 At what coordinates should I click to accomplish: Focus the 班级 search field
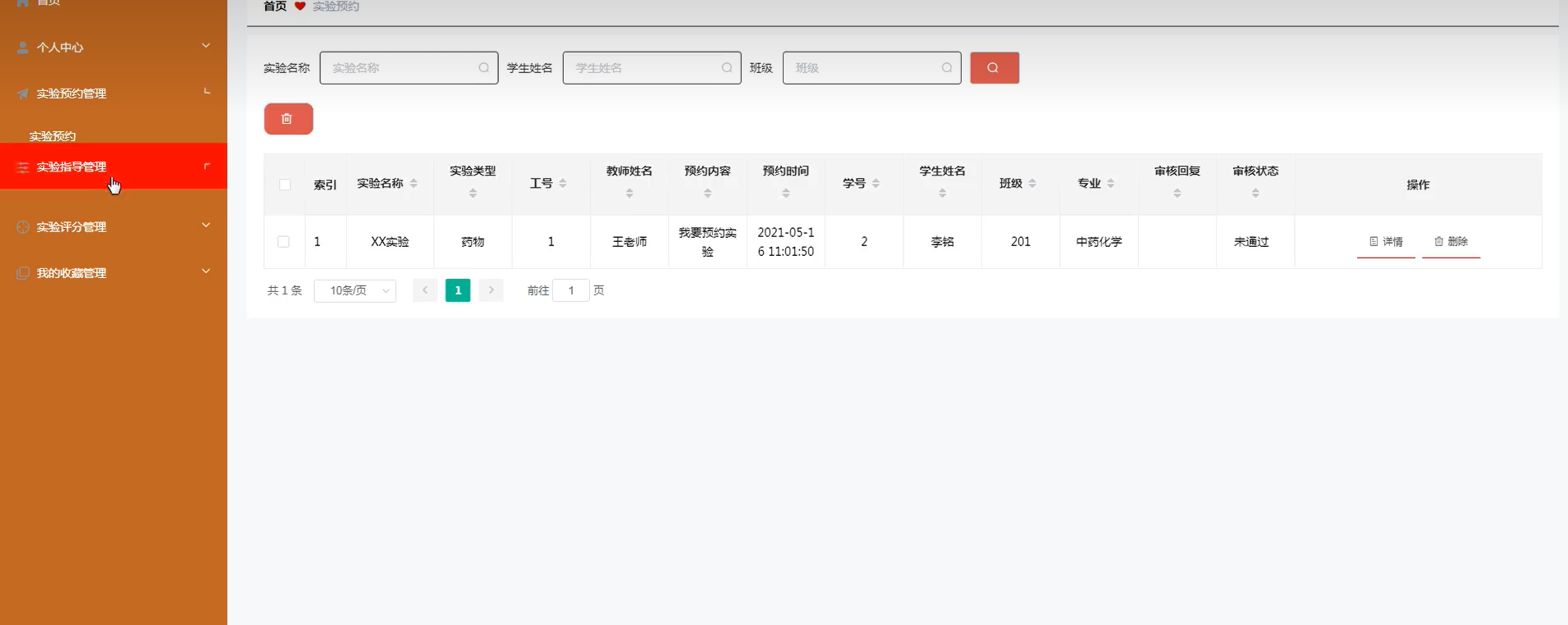[x=871, y=68]
